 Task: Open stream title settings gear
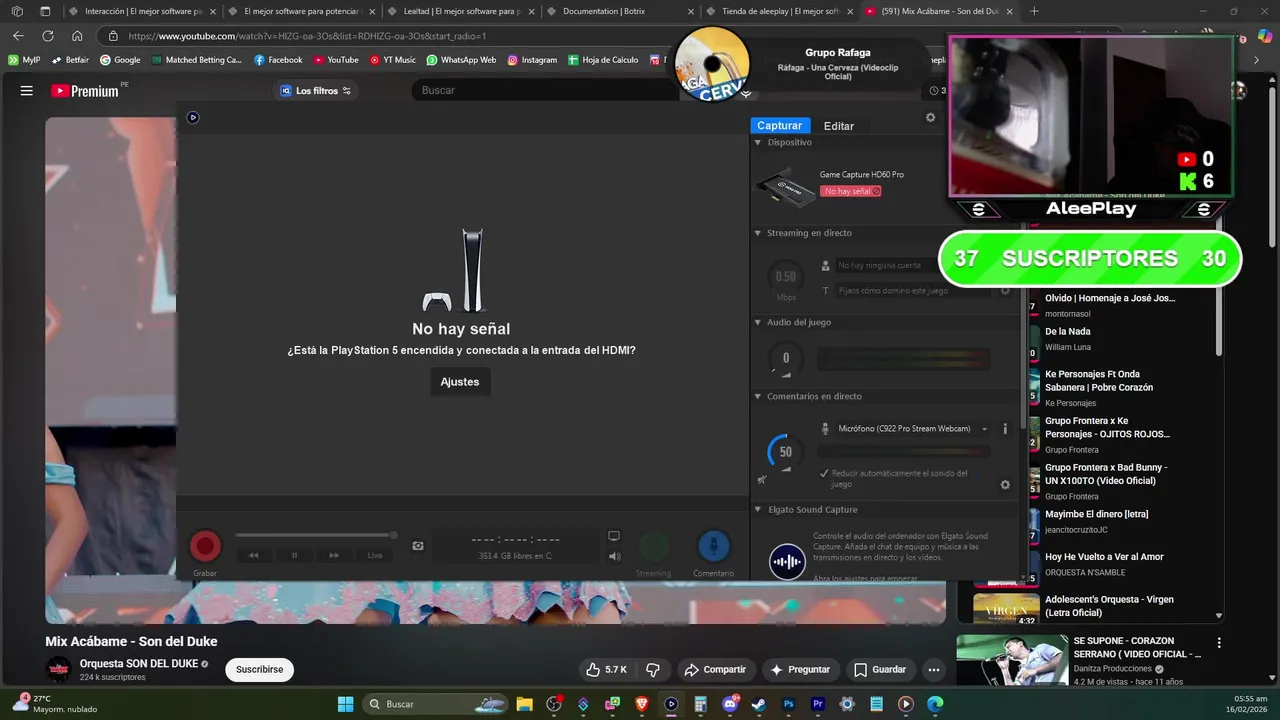pyautogui.click(x=1005, y=291)
